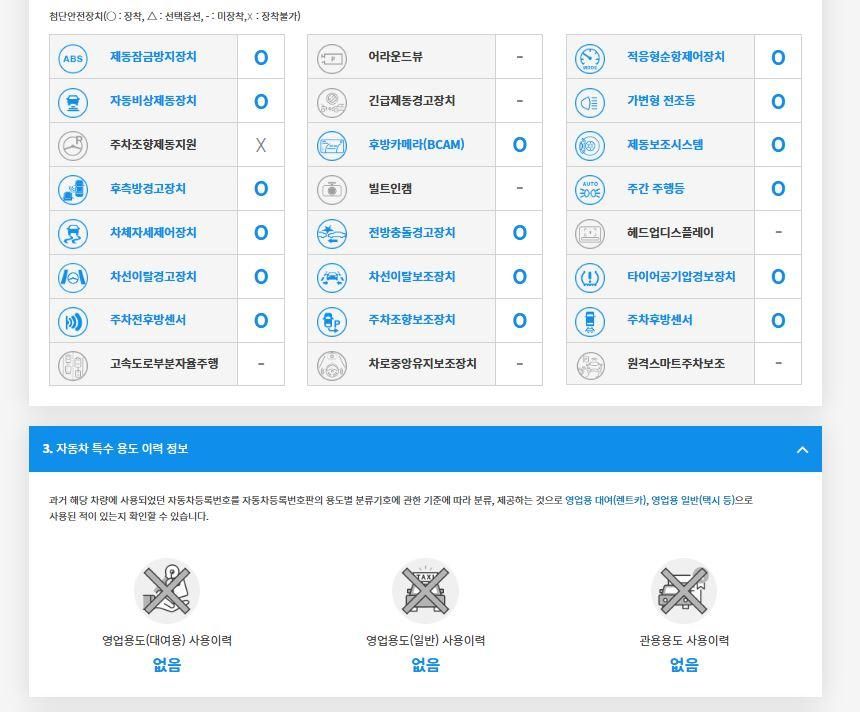Image resolution: width=860 pixels, height=712 pixels.
Task: Click the 차선이탈보조장치 label
Action: click(x=412, y=276)
